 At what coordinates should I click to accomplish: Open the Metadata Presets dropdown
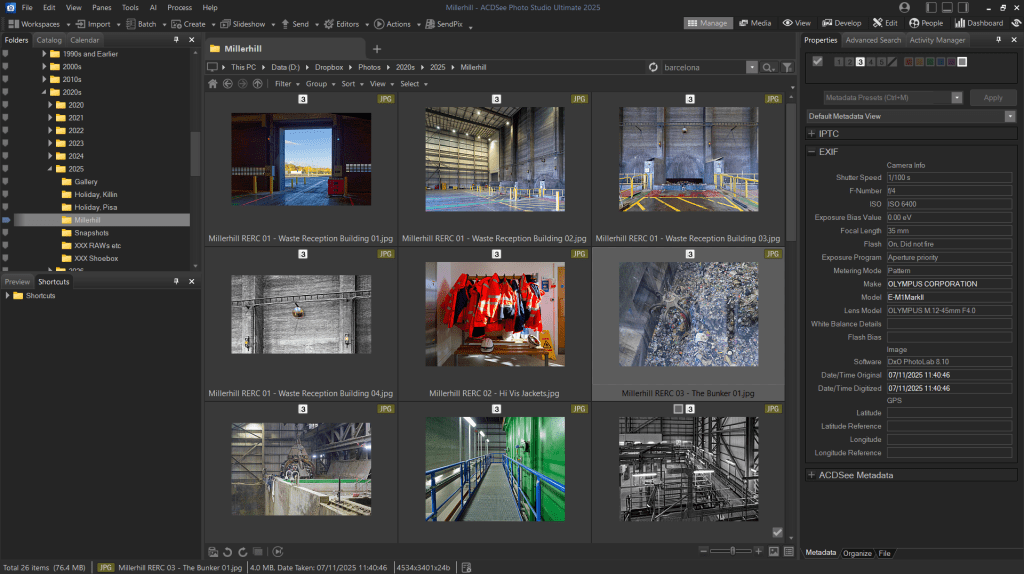(x=957, y=98)
